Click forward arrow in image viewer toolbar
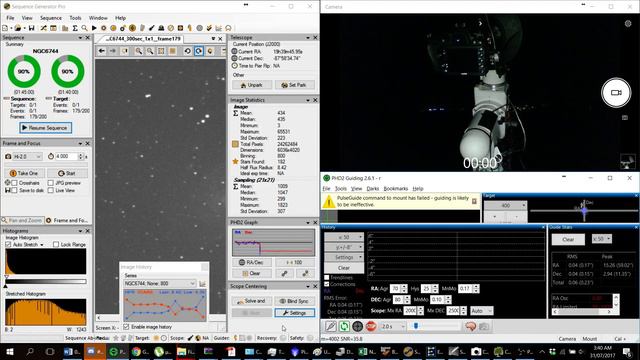The width and height of the screenshot is (640, 360). [x=113, y=51]
